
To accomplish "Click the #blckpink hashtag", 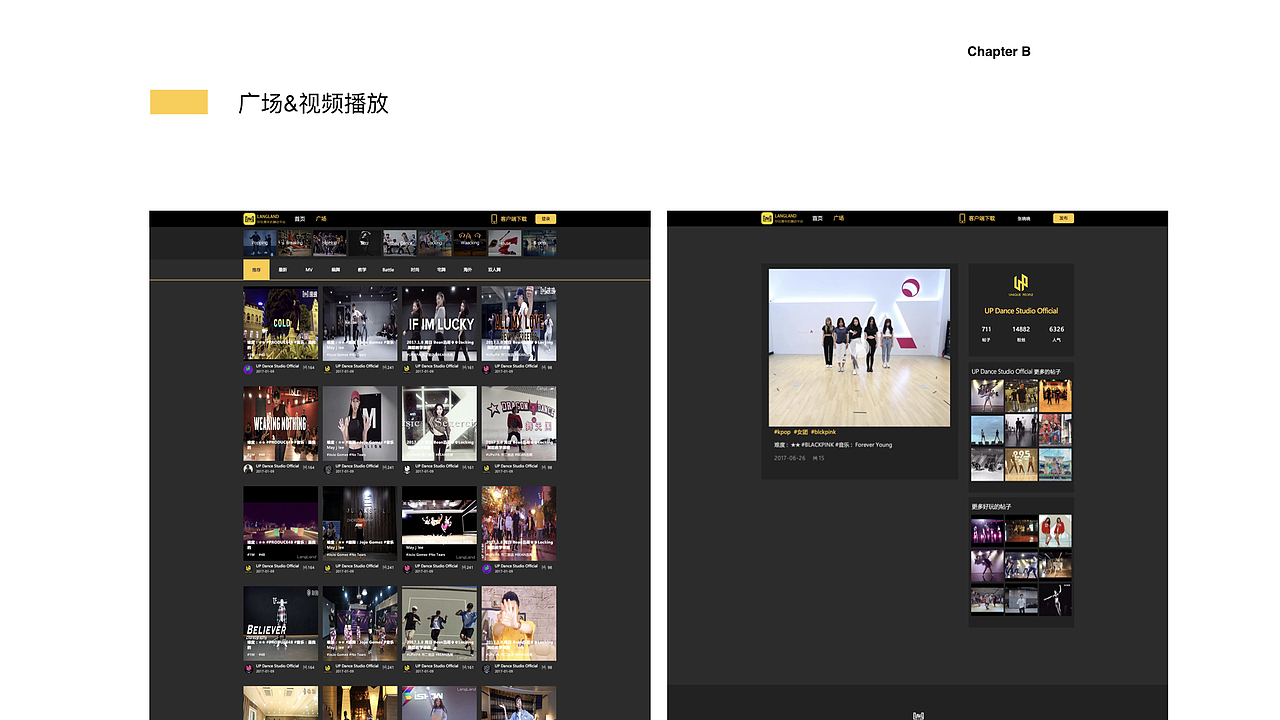I will [822, 432].
